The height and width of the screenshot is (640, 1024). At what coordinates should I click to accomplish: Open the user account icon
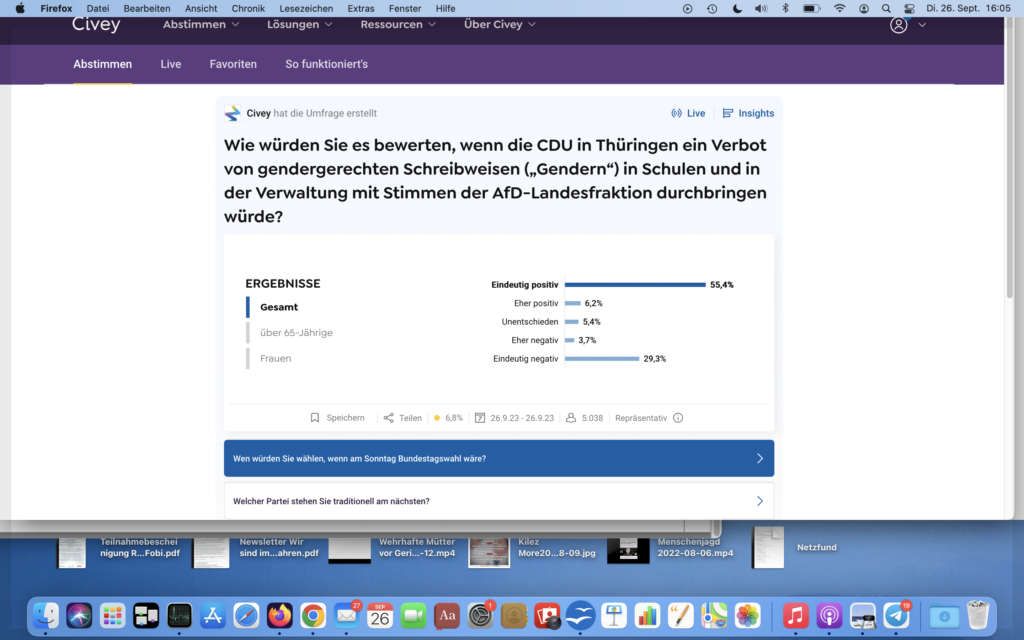898,25
